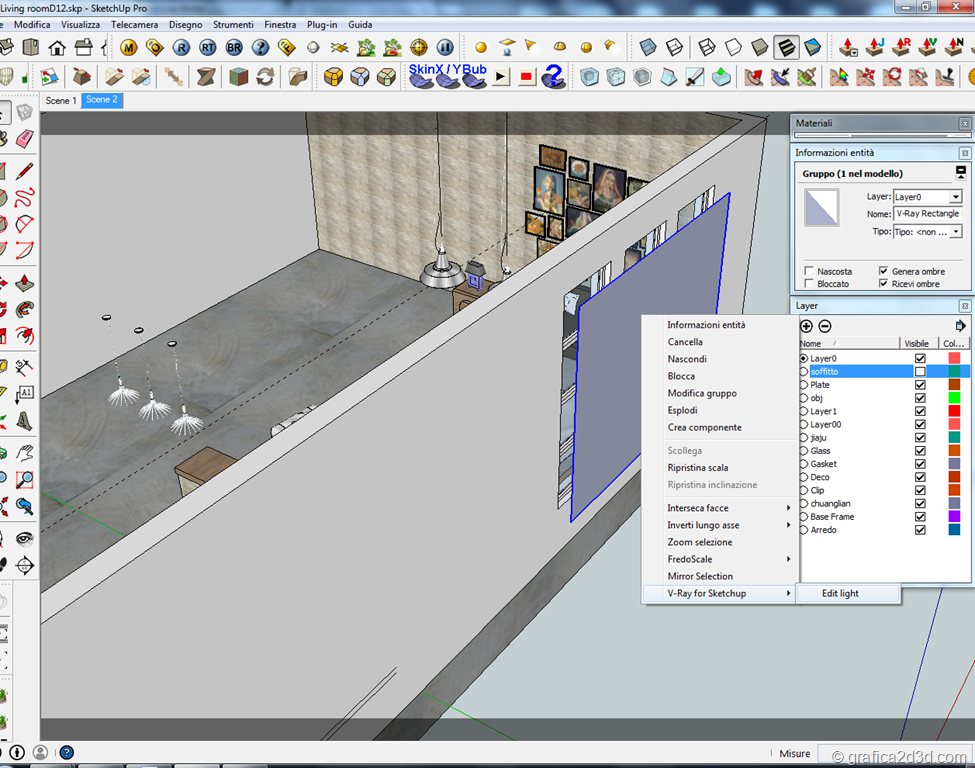Select the Eraser tool in left toolbar
Image resolution: width=975 pixels, height=768 pixels.
point(25,138)
